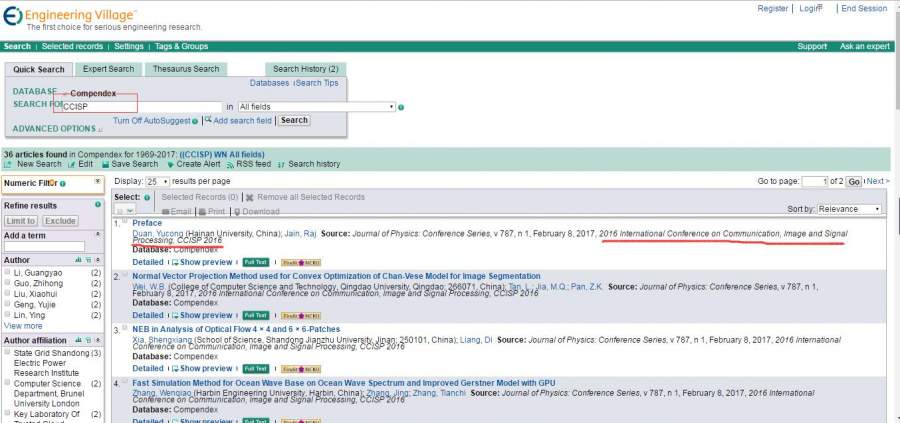Open the RSS feed icon
900x423 pixels.
pyautogui.click(x=231, y=164)
